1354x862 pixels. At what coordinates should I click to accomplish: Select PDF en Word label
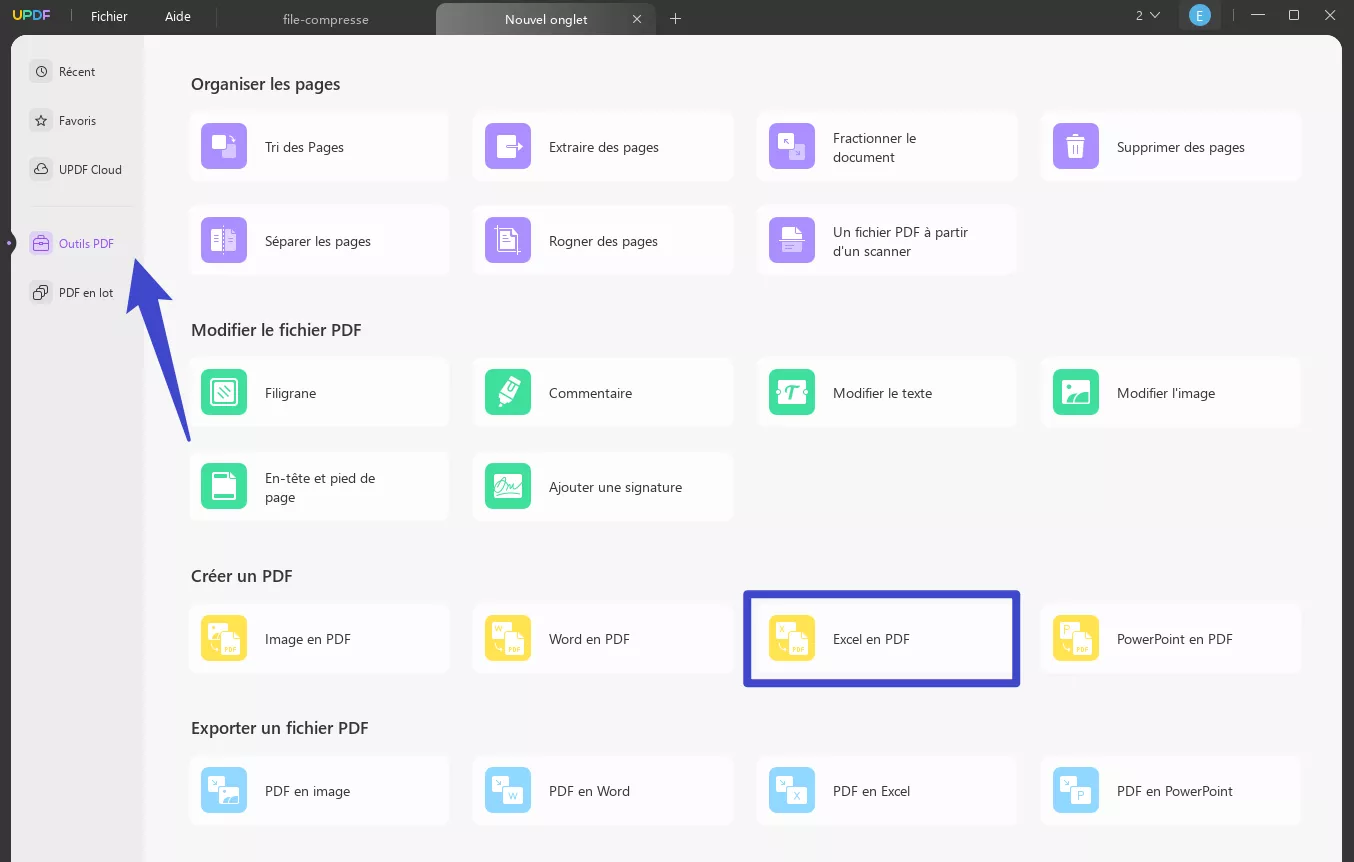(x=589, y=791)
